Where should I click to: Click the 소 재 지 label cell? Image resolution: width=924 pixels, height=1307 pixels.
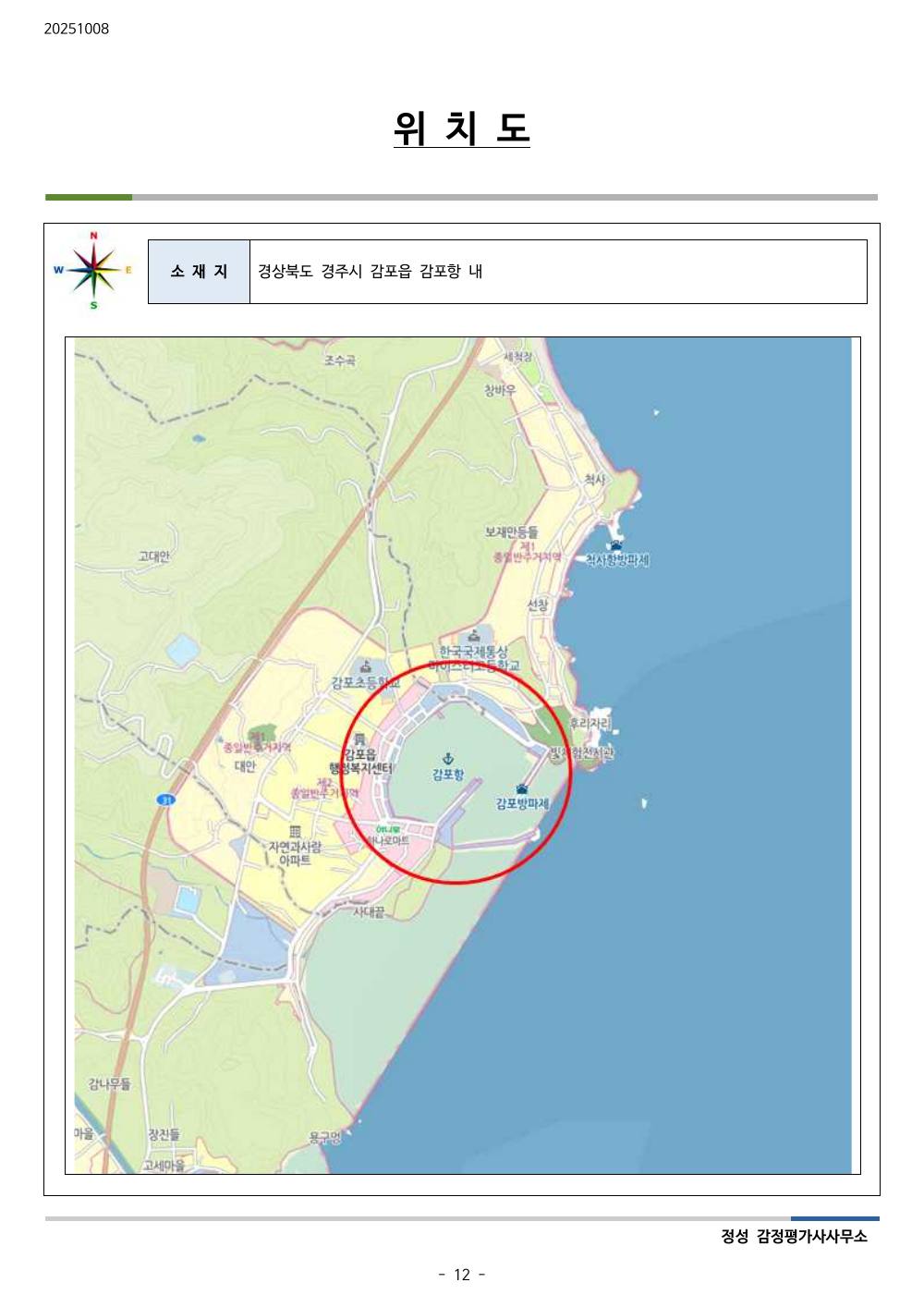point(199,272)
